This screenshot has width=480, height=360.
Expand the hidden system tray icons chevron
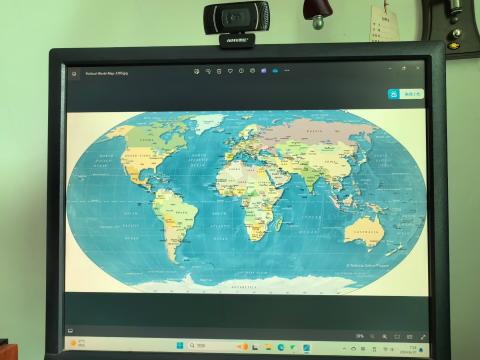coord(344,349)
